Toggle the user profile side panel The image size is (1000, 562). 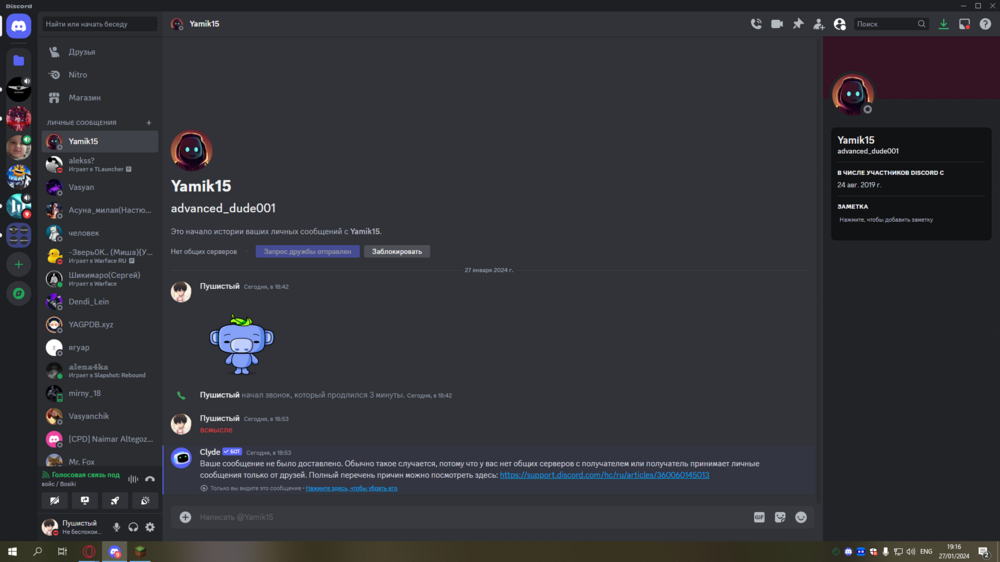pyautogui.click(x=840, y=24)
